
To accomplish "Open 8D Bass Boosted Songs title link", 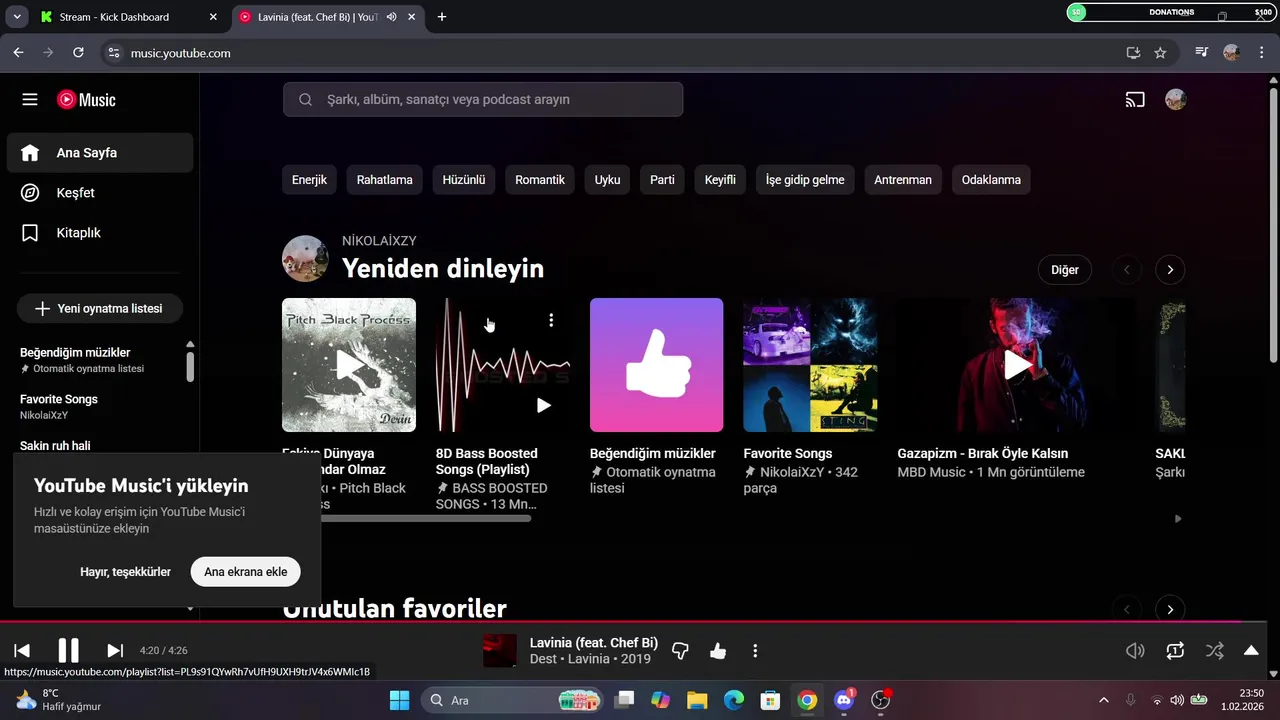I will pyautogui.click(x=487, y=461).
